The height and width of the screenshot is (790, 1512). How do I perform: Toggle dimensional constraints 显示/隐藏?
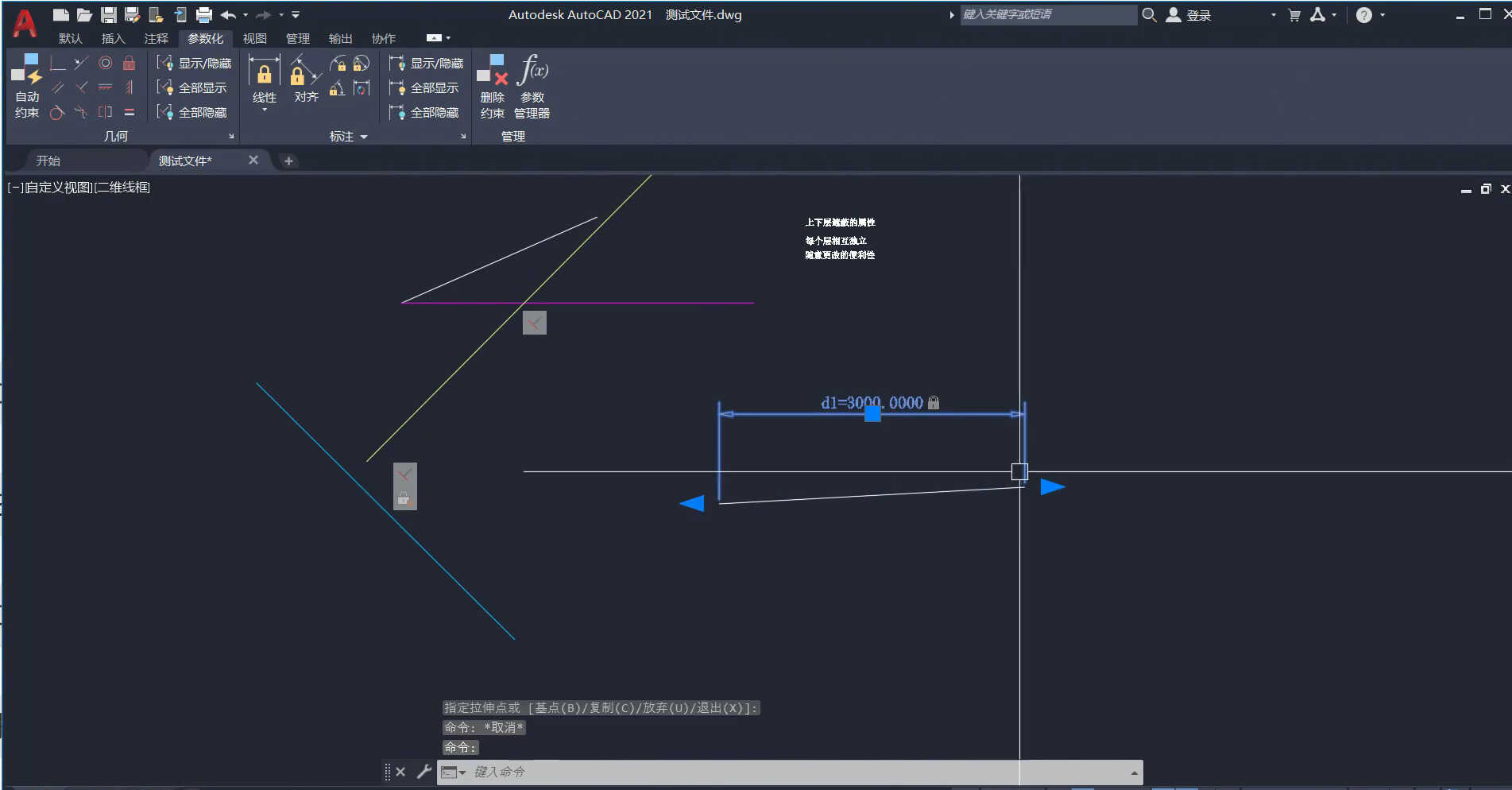coord(426,63)
